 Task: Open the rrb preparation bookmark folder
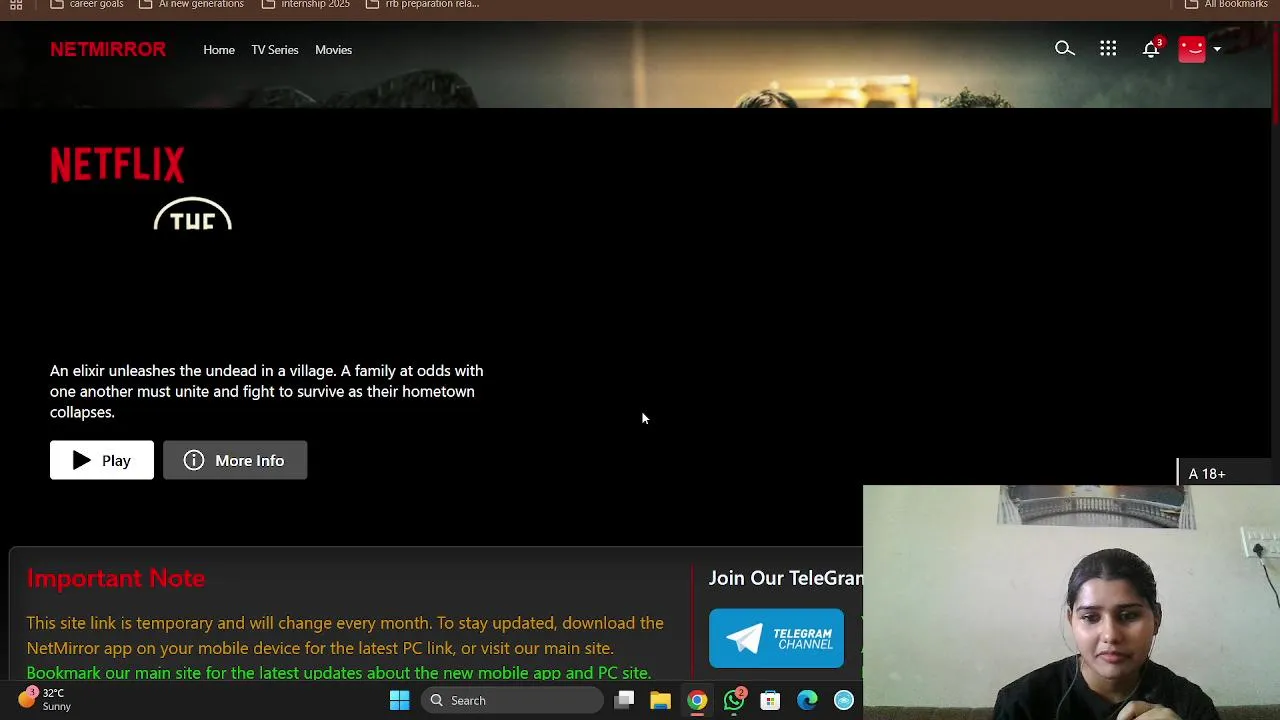423,5
